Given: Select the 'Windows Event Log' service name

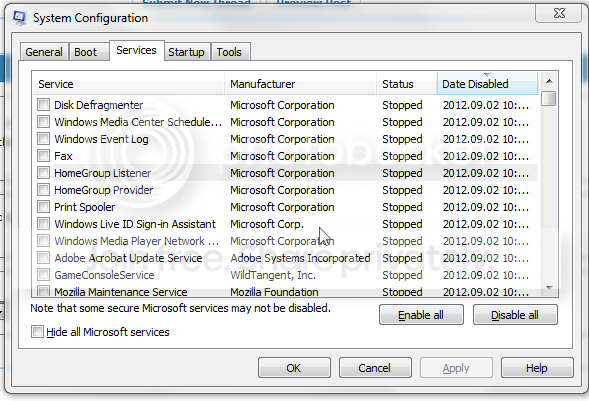Looking at the screenshot, I should tap(101, 139).
